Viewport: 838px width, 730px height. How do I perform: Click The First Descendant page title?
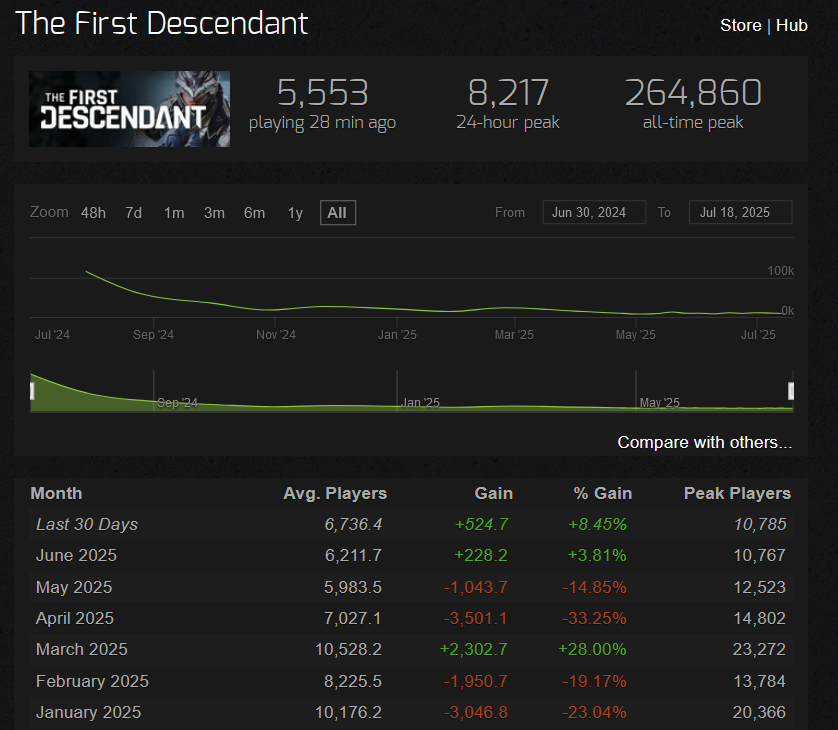point(161,24)
